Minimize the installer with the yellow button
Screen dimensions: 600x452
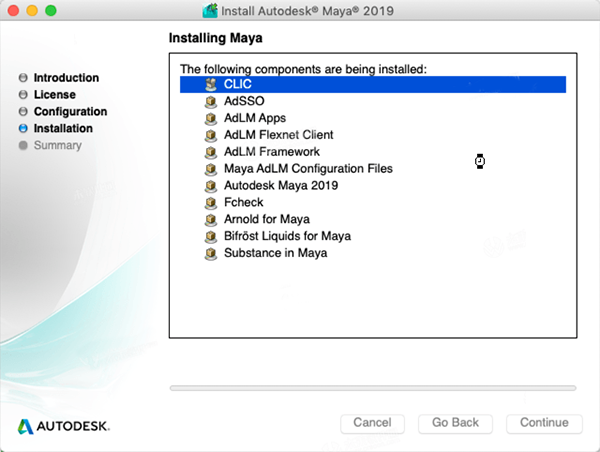pyautogui.click(x=32, y=11)
